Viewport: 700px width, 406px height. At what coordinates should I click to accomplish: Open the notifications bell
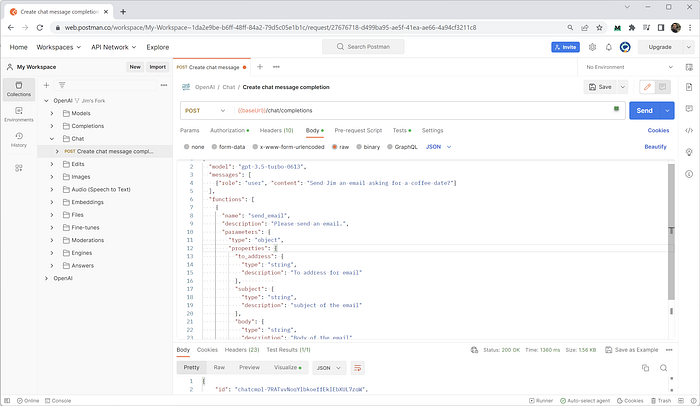tap(608, 47)
